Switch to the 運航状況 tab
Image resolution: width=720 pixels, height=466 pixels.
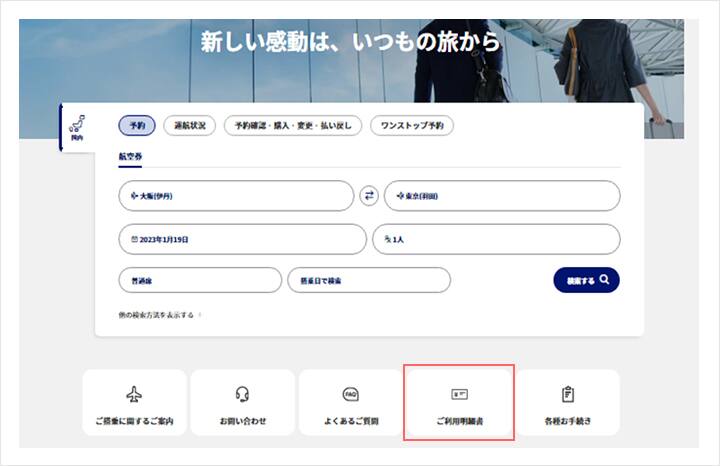(189, 126)
